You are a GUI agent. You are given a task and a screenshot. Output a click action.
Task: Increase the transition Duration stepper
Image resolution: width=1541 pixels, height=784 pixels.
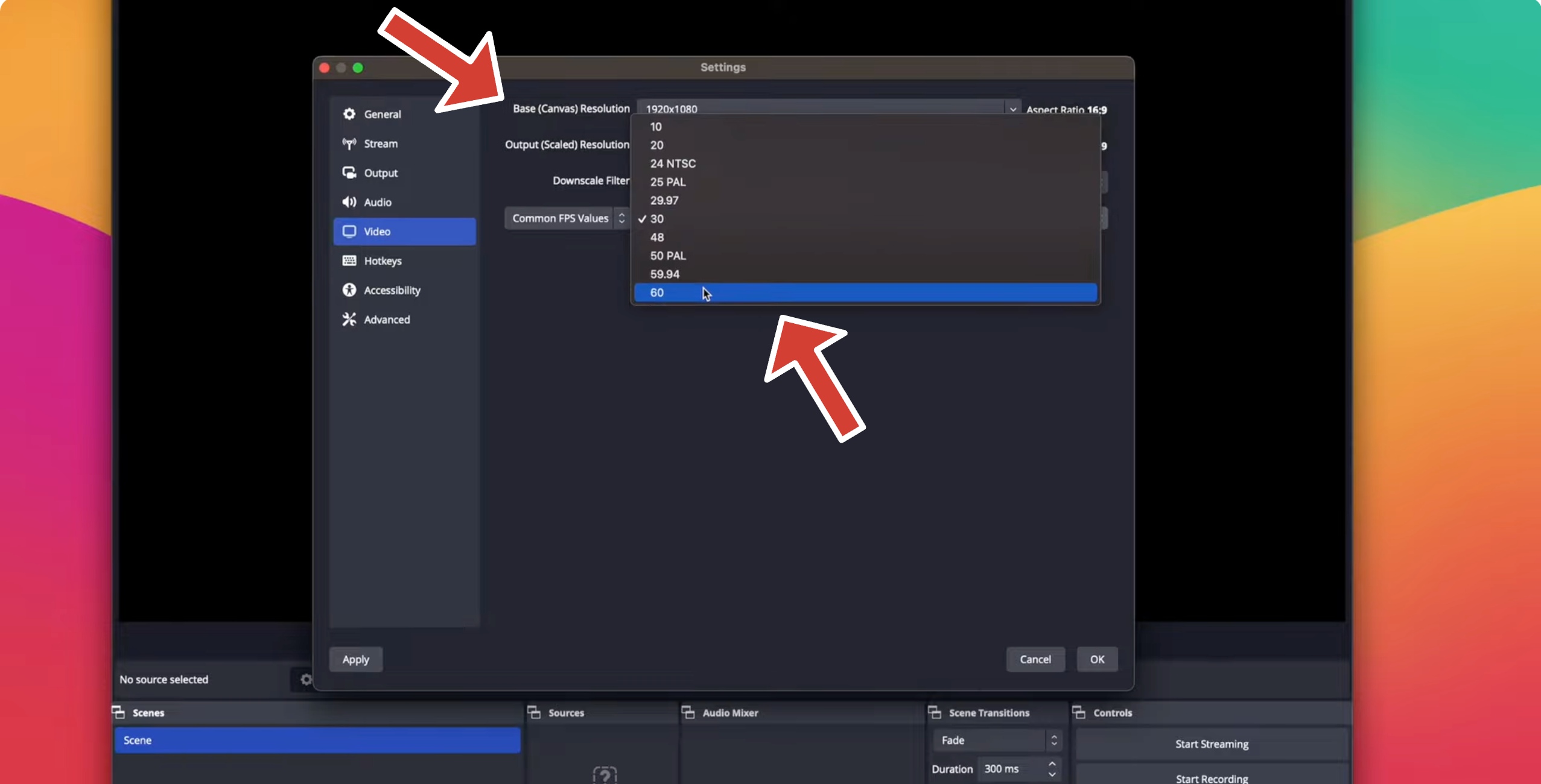coord(1052,764)
